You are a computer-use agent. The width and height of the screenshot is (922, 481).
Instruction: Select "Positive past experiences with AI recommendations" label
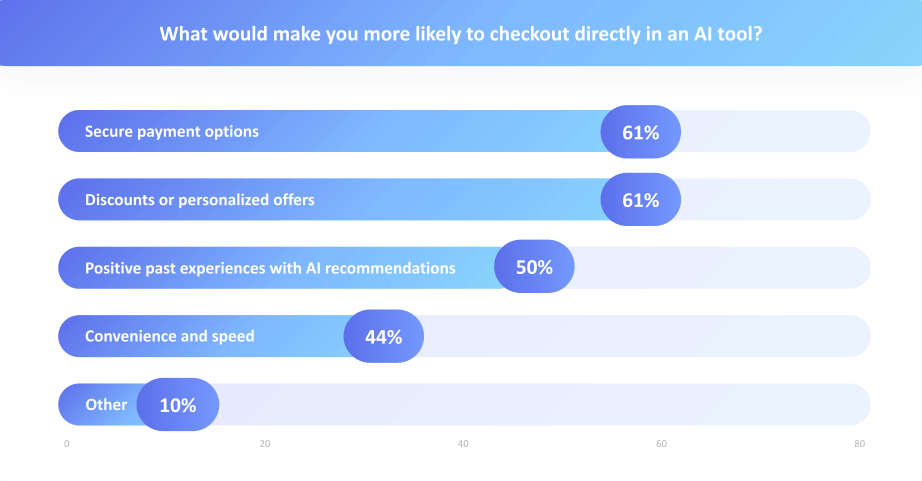[270, 268]
